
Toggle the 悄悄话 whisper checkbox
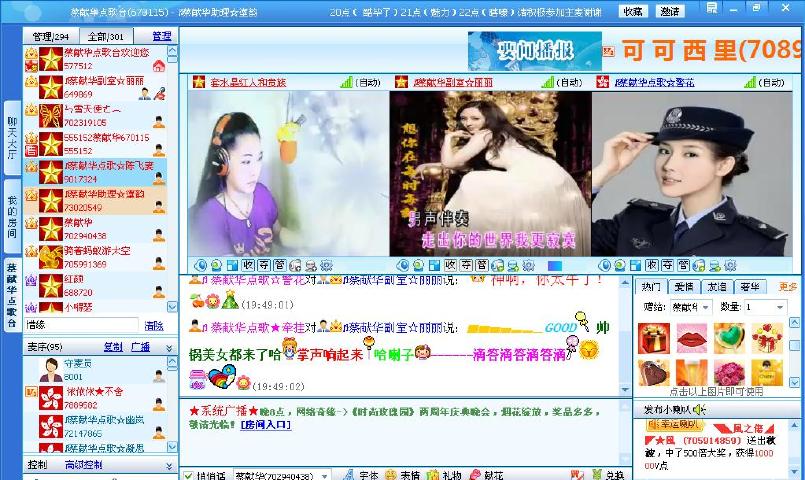coord(187,475)
